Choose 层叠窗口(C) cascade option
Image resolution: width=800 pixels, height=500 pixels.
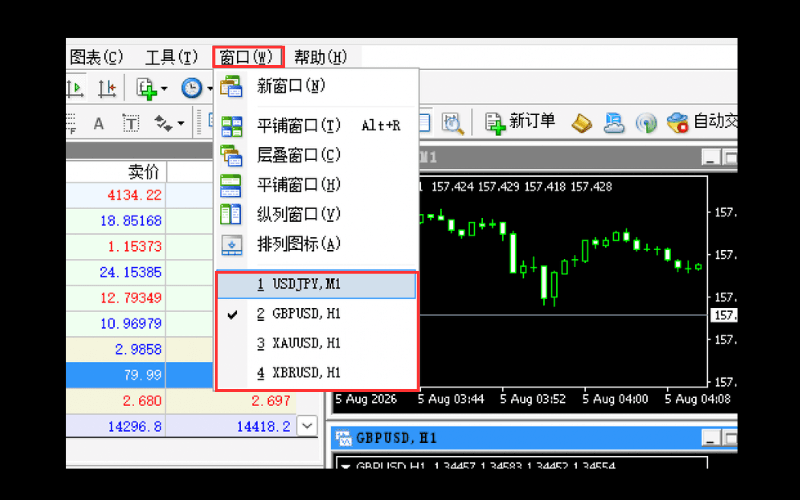point(316,155)
